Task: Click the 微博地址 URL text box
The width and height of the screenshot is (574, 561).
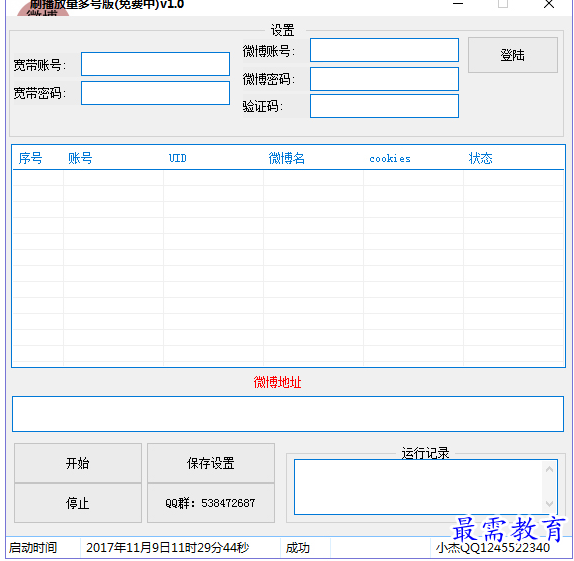Action: (288, 414)
